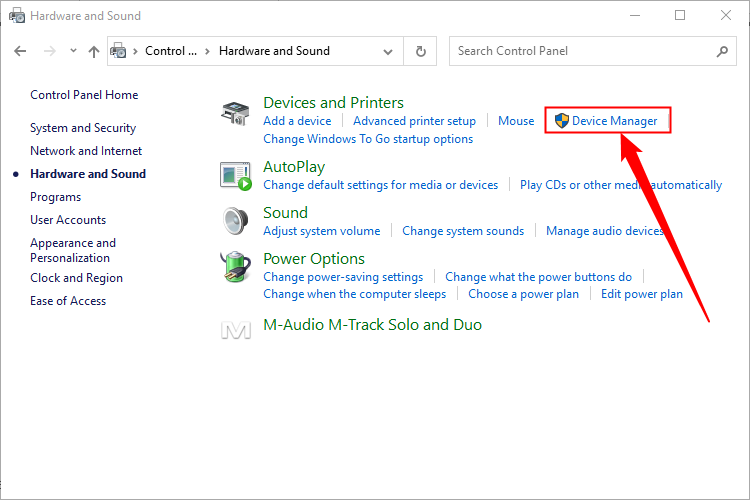This screenshot has width=750, height=500.
Task: Open Ease of Access category
Action: tap(68, 300)
